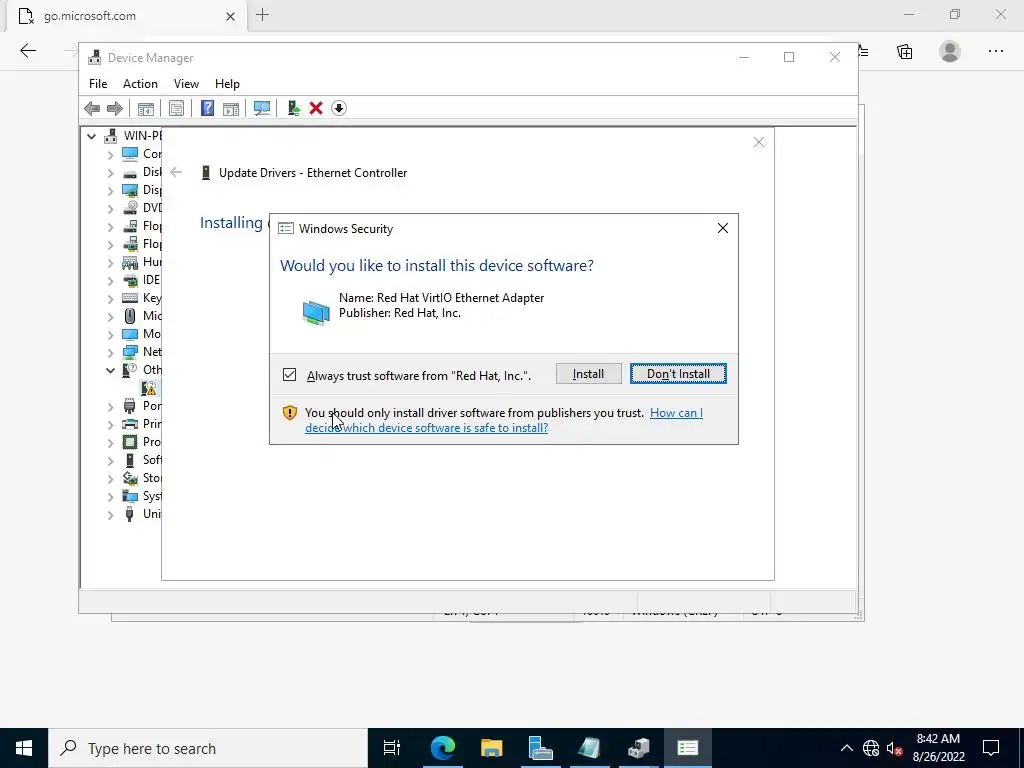The height and width of the screenshot is (768, 1024).
Task: Click the Back arrow in Device Manager toolbar
Action: click(x=92, y=108)
